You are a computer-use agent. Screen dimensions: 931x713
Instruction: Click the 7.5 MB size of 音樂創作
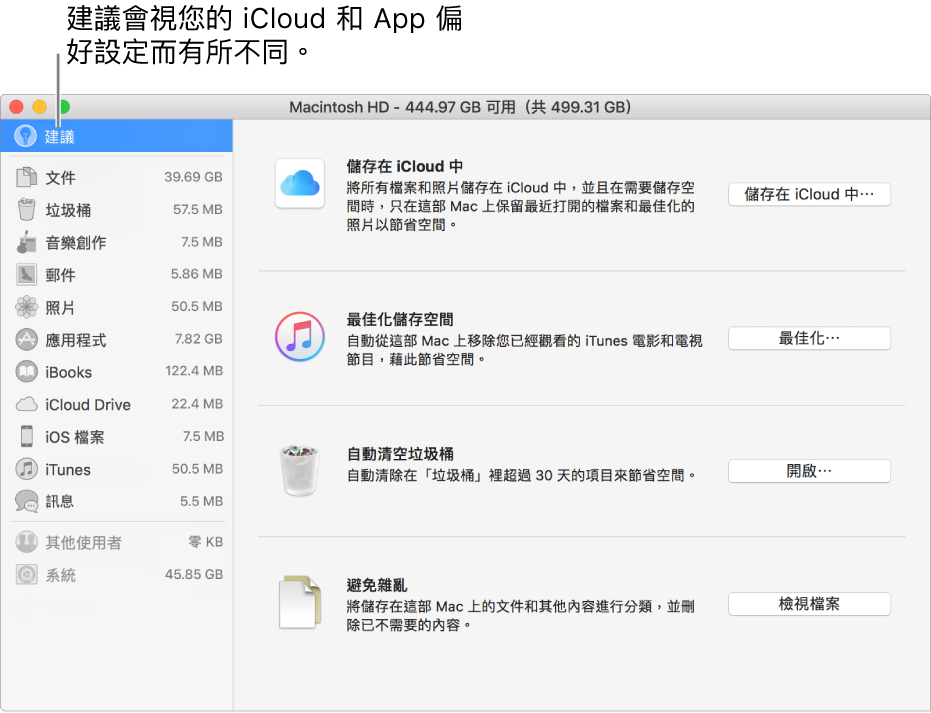[x=202, y=242]
